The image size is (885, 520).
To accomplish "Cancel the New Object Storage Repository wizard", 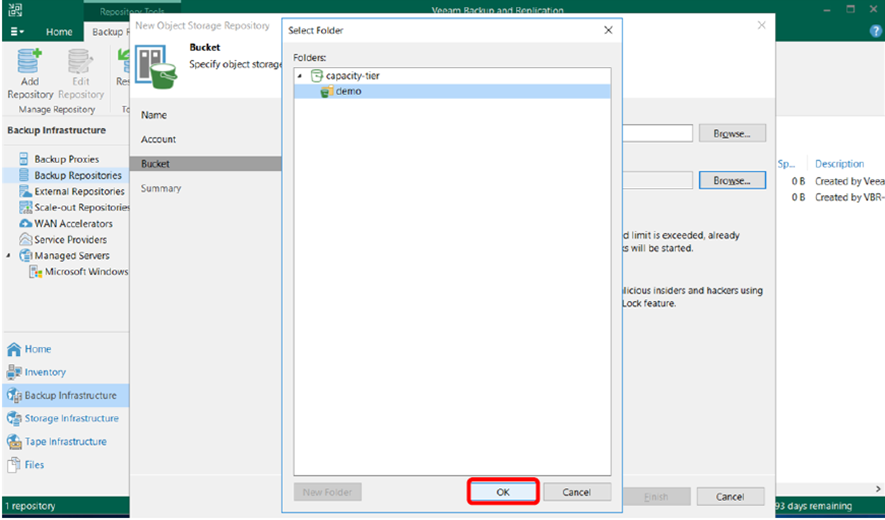I will pos(730,497).
